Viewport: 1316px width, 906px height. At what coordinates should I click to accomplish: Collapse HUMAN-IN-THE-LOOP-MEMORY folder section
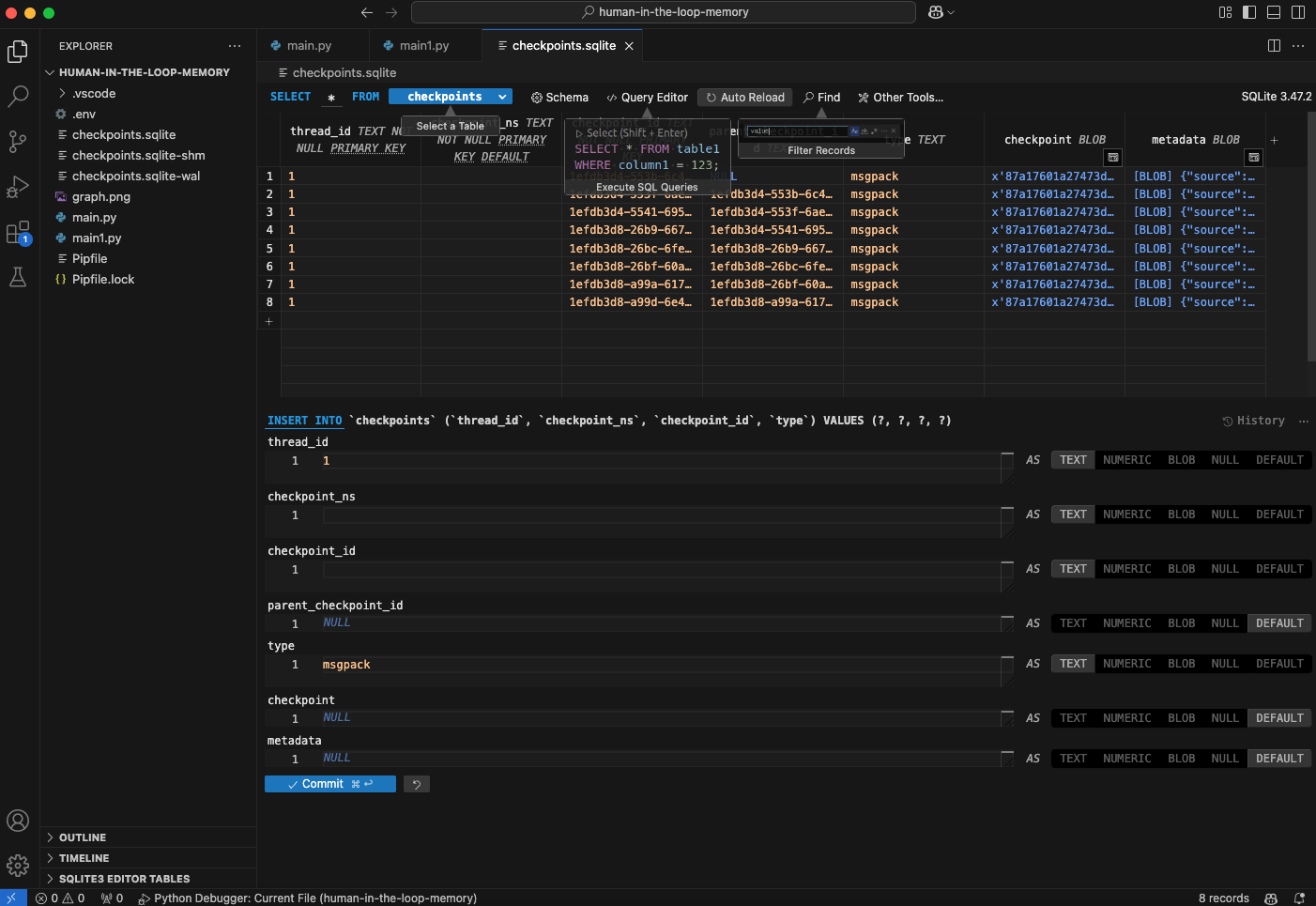point(144,72)
